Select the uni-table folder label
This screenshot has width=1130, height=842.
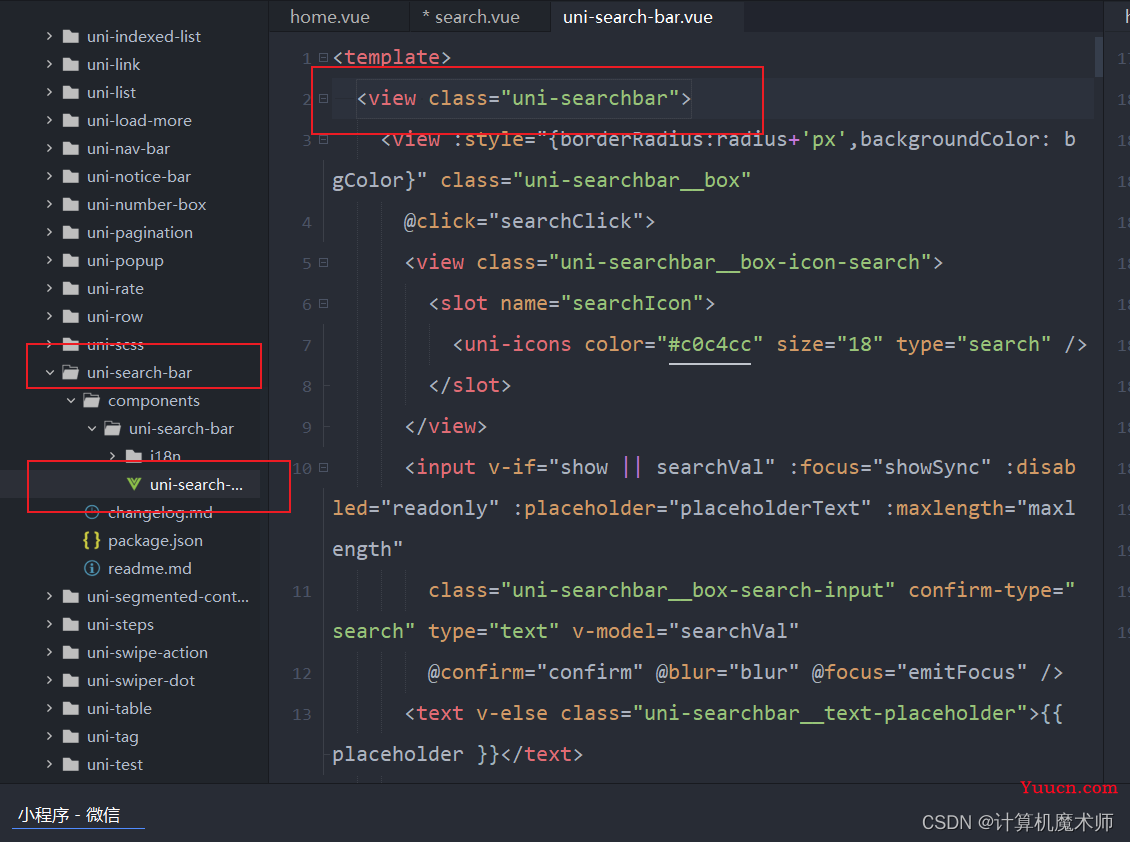[119, 709]
